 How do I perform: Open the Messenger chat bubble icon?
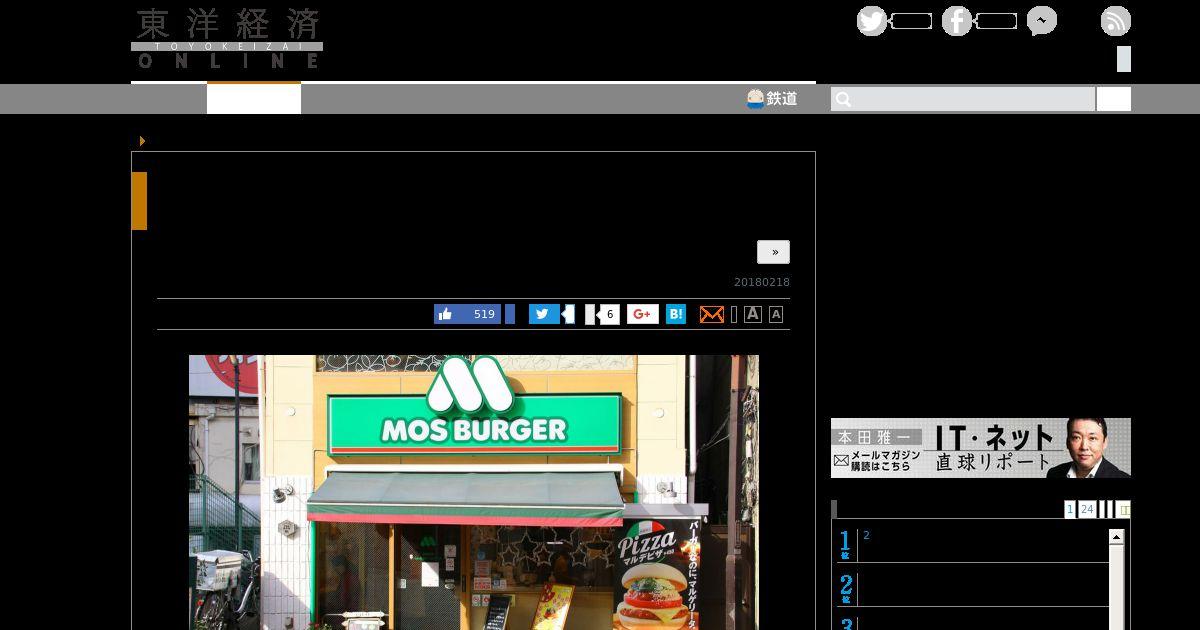coord(1042,21)
